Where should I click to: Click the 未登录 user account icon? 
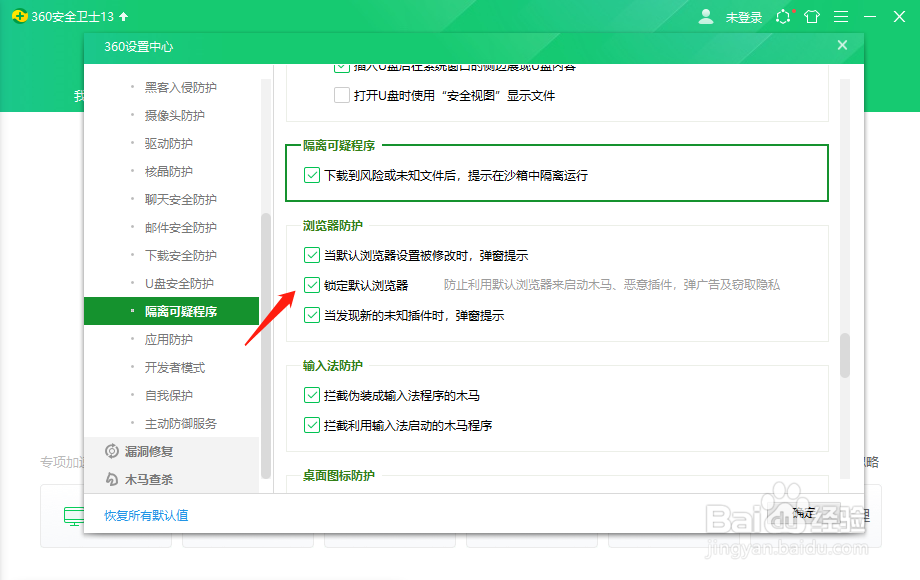click(706, 16)
